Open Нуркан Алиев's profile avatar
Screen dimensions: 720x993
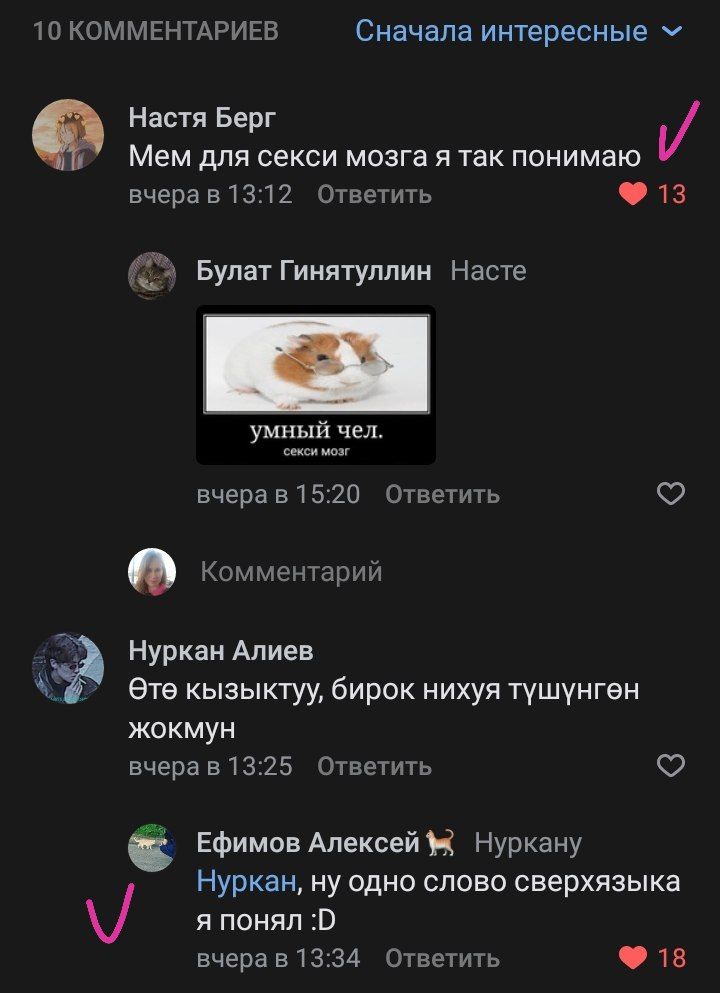click(x=68, y=668)
